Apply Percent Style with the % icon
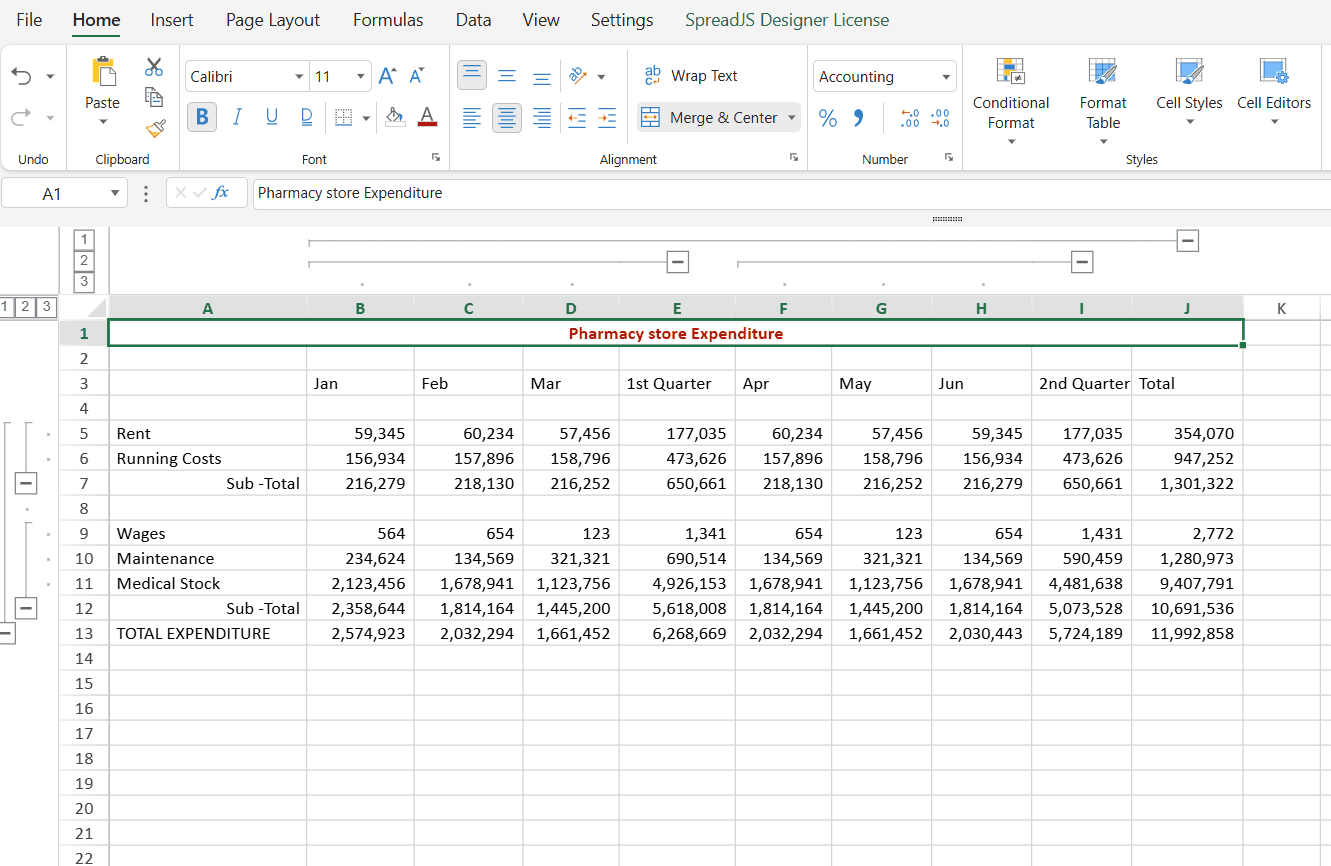 828,118
